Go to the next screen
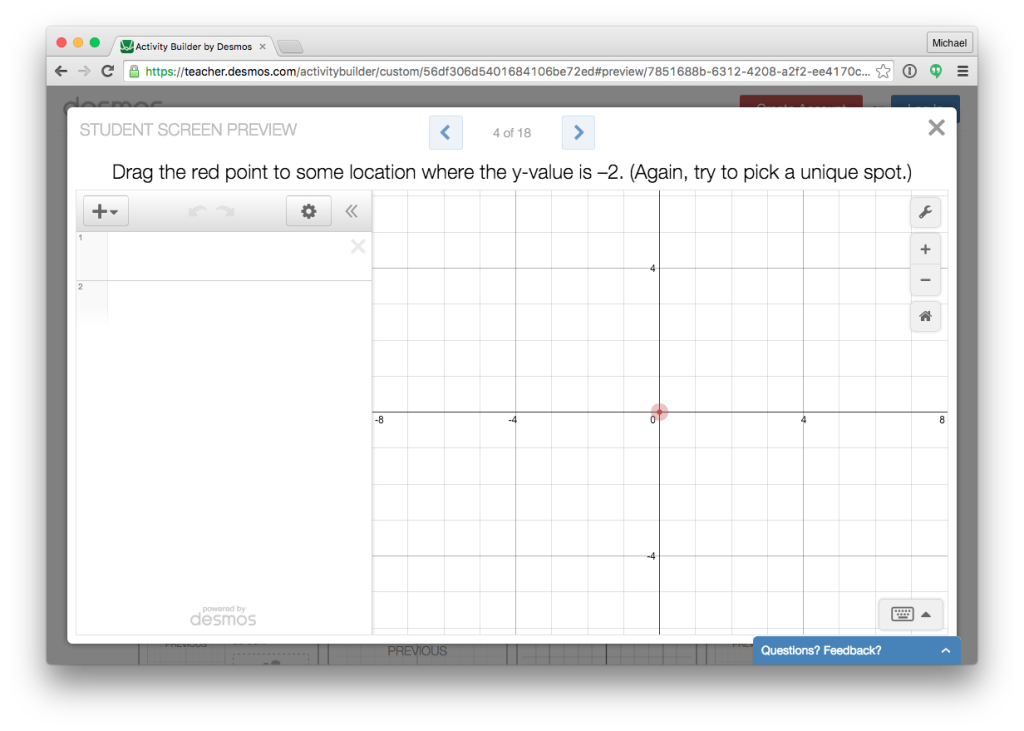Image resolution: width=1024 pixels, height=731 pixels. click(x=578, y=132)
